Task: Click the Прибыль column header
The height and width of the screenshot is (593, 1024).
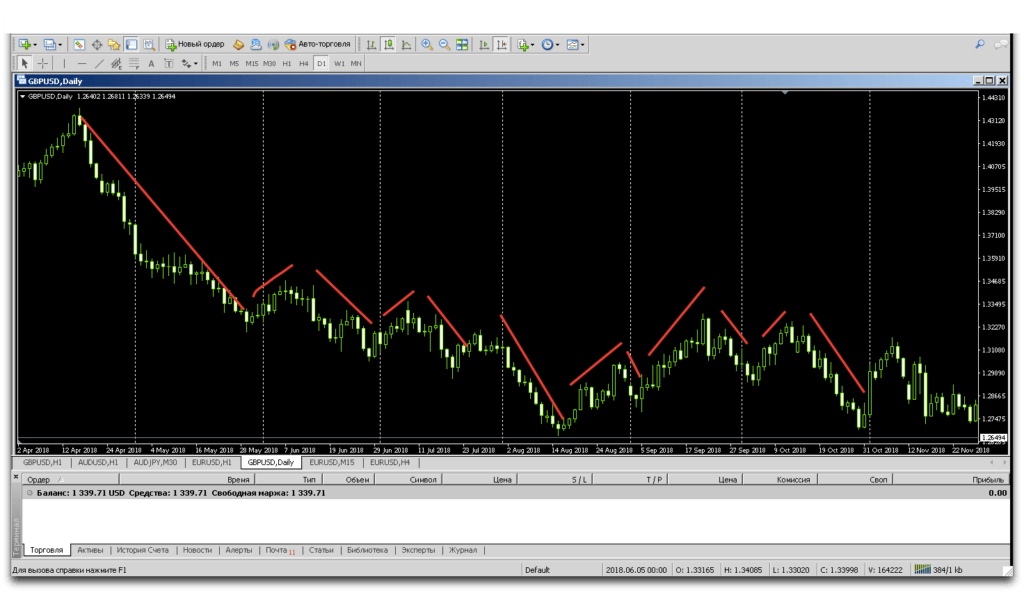Action: (x=988, y=480)
